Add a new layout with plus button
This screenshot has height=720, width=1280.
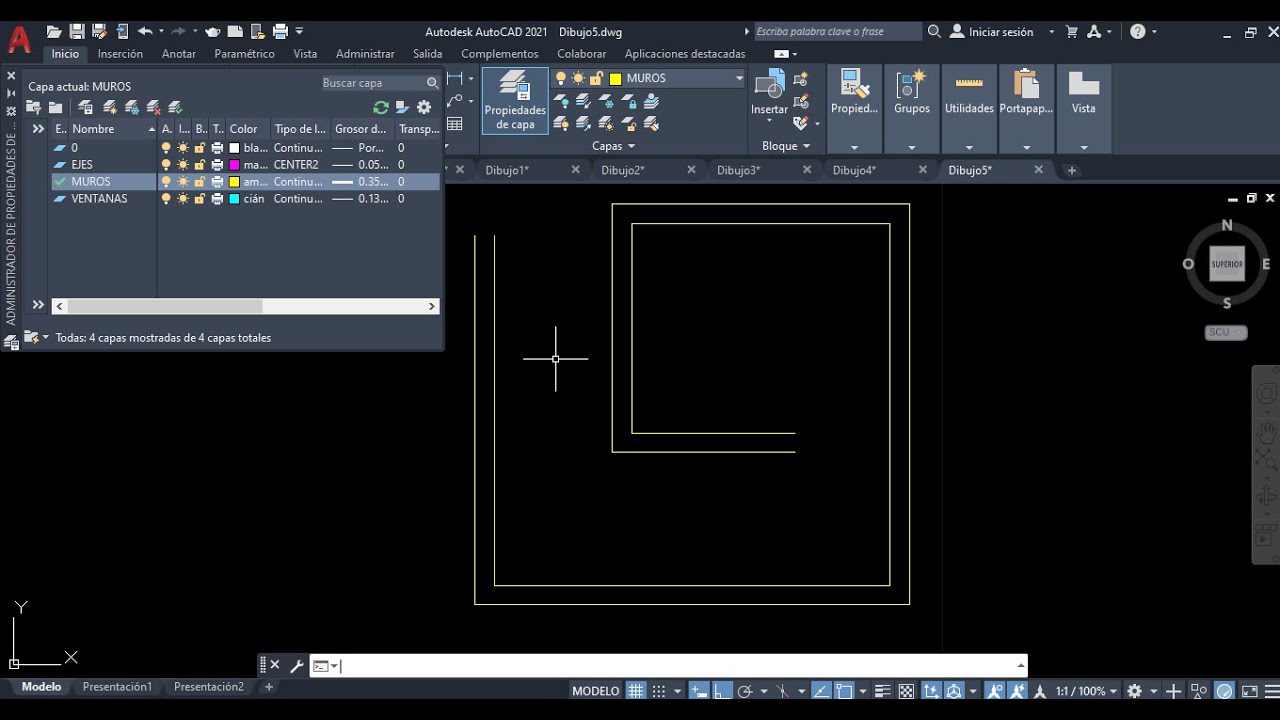269,687
